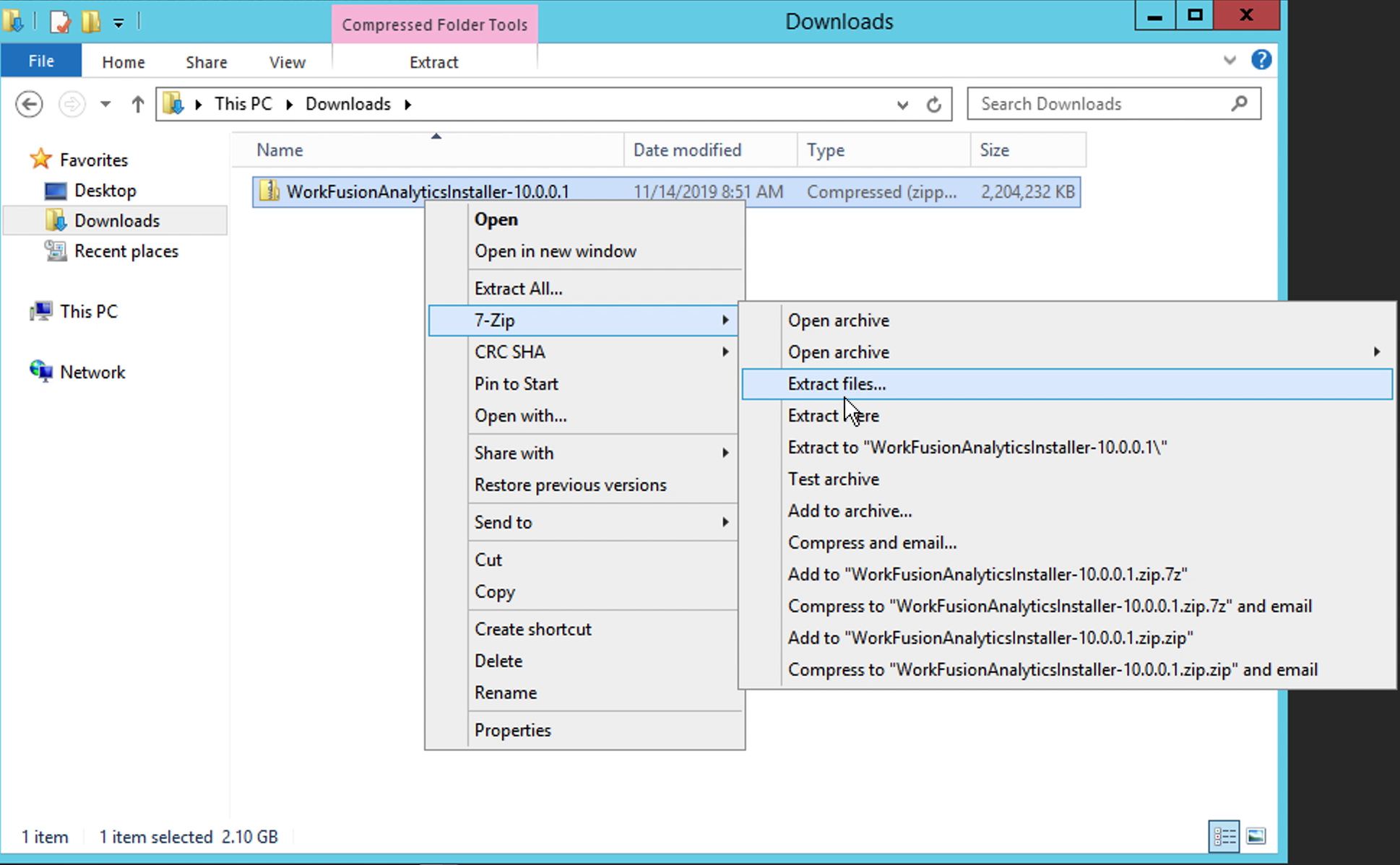Viewport: 1400px width, 865px height.
Task: Choose Extract to "WorkFusionAnalyticsInstaller-10.0.0.1\"
Action: coord(1068,448)
